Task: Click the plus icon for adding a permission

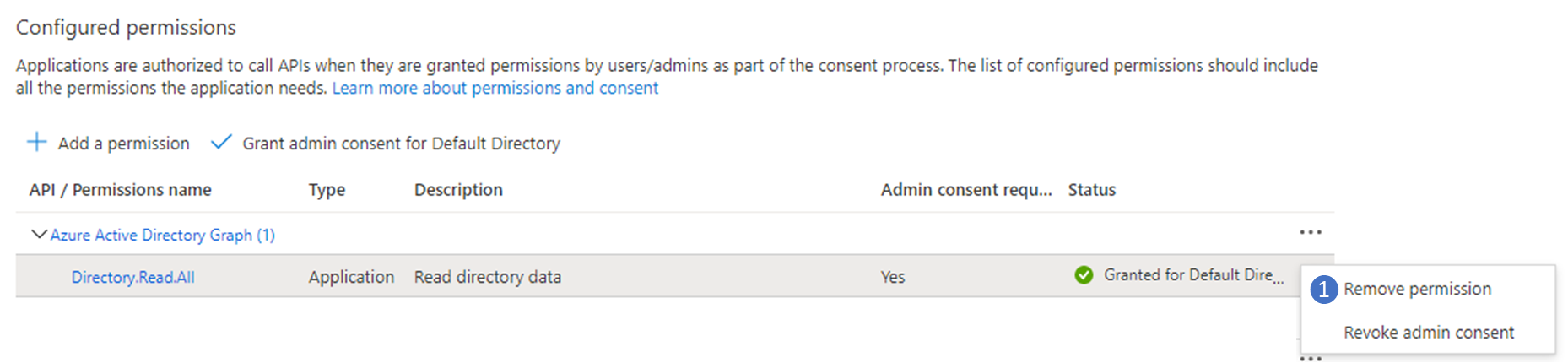Action: tap(36, 142)
